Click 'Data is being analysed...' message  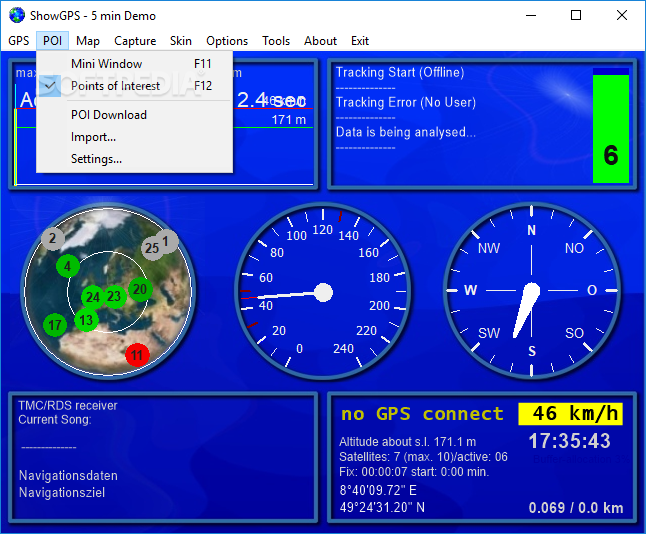[406, 132]
